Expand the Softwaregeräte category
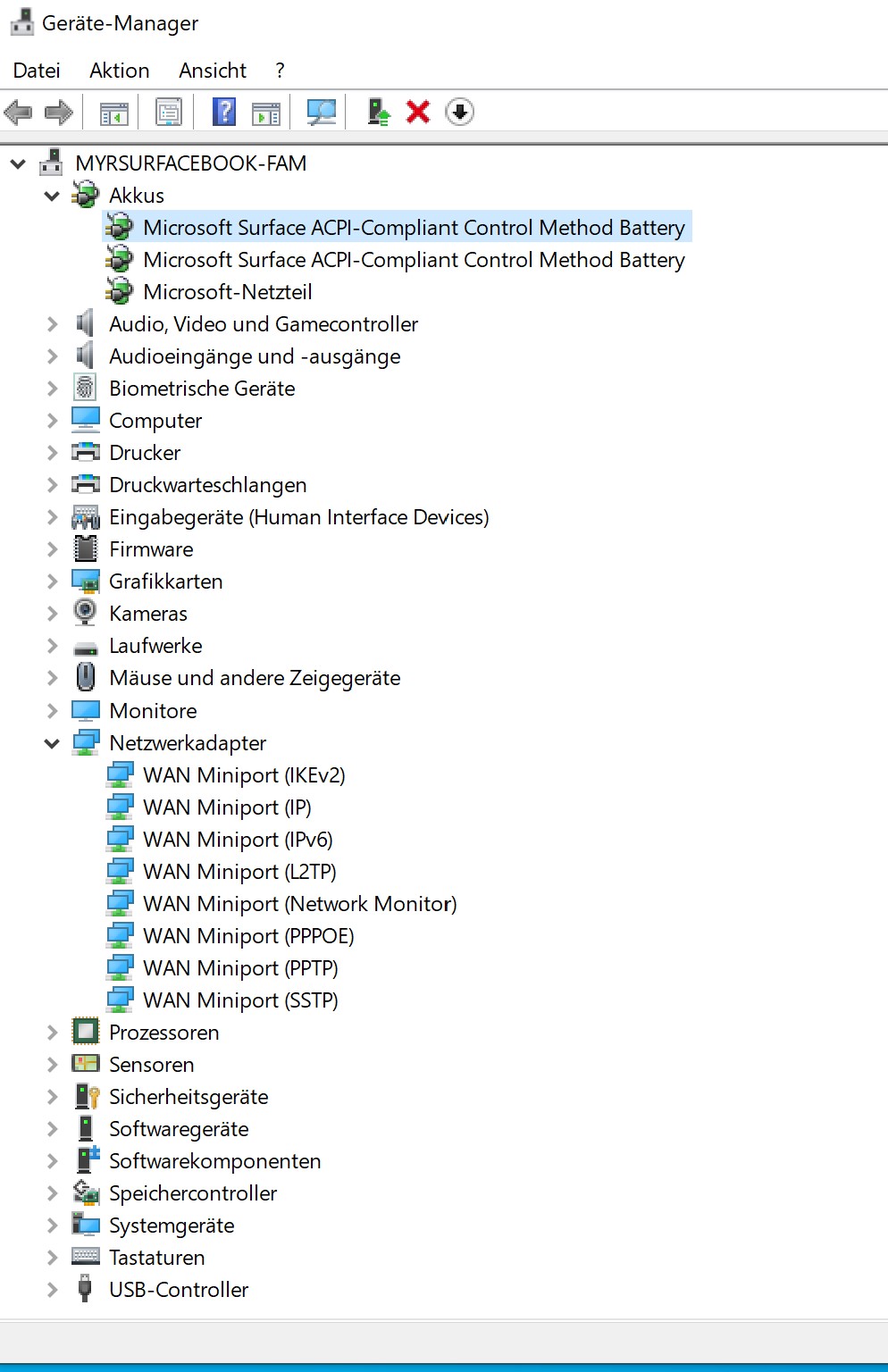This screenshot has height=1372, width=888. coord(52,1129)
